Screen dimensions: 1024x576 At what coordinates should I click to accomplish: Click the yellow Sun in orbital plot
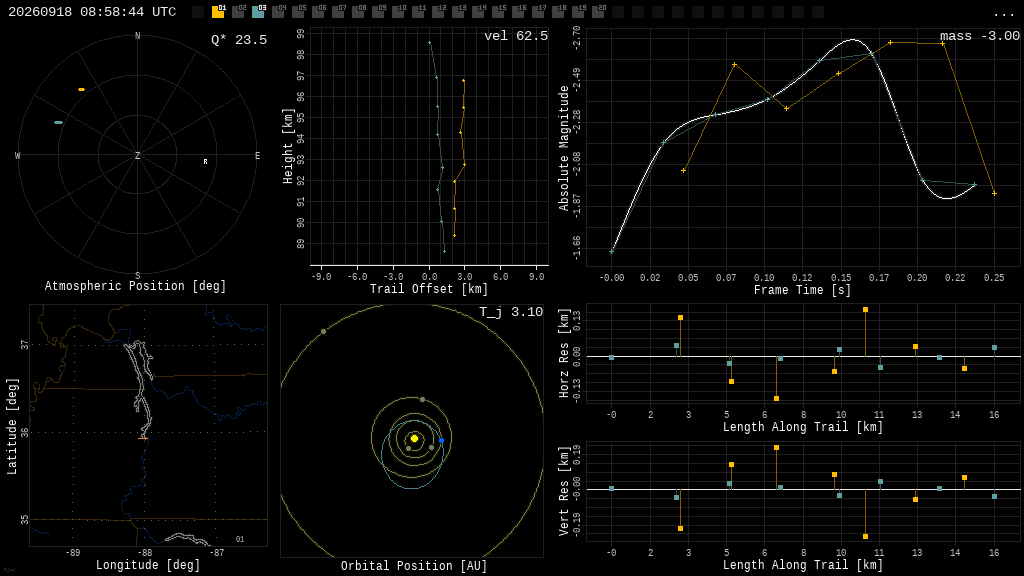tap(414, 438)
